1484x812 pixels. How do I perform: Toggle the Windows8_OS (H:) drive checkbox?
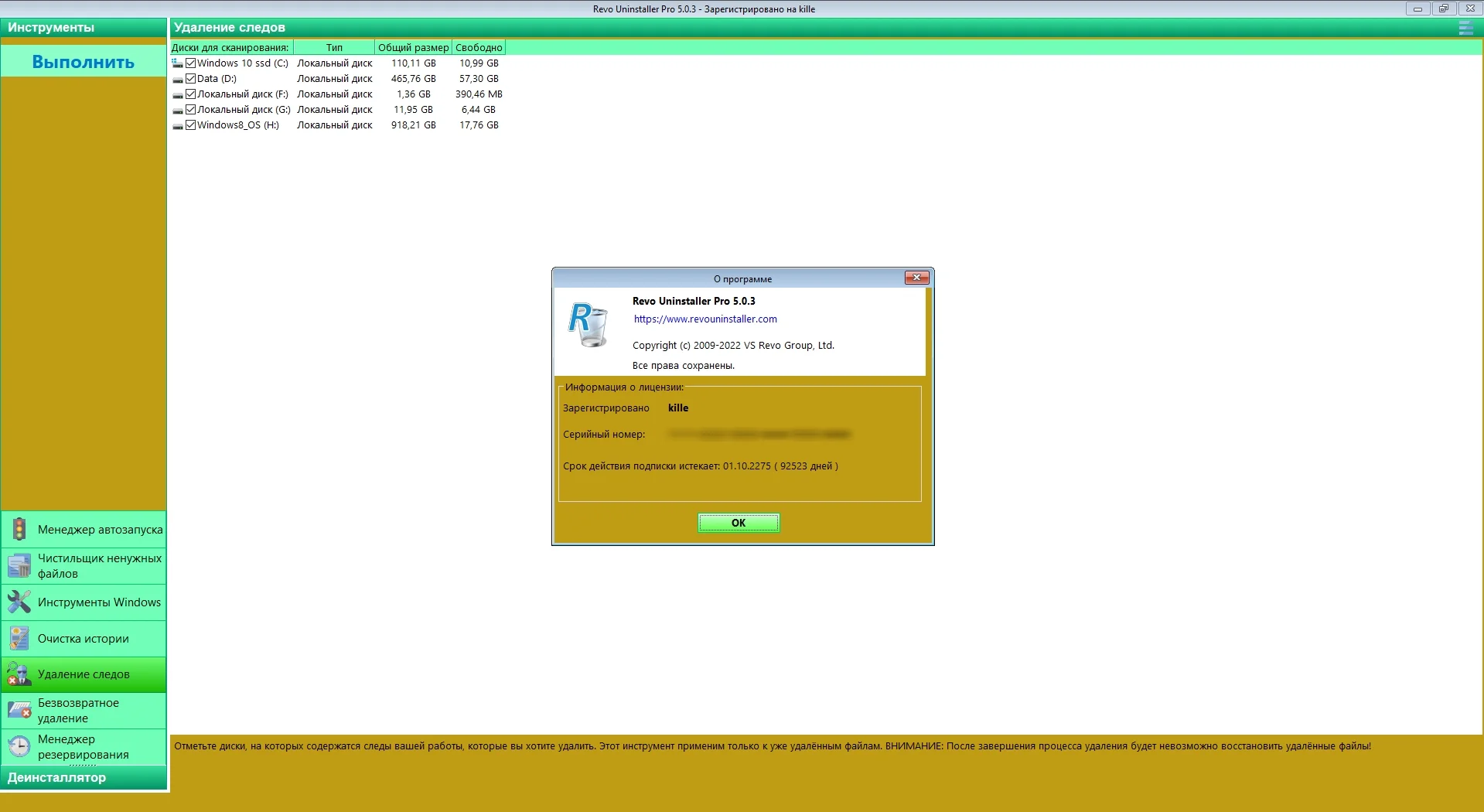191,125
